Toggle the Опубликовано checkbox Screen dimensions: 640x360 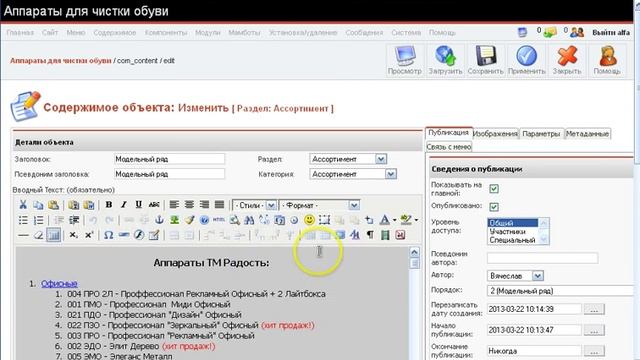[x=494, y=207]
